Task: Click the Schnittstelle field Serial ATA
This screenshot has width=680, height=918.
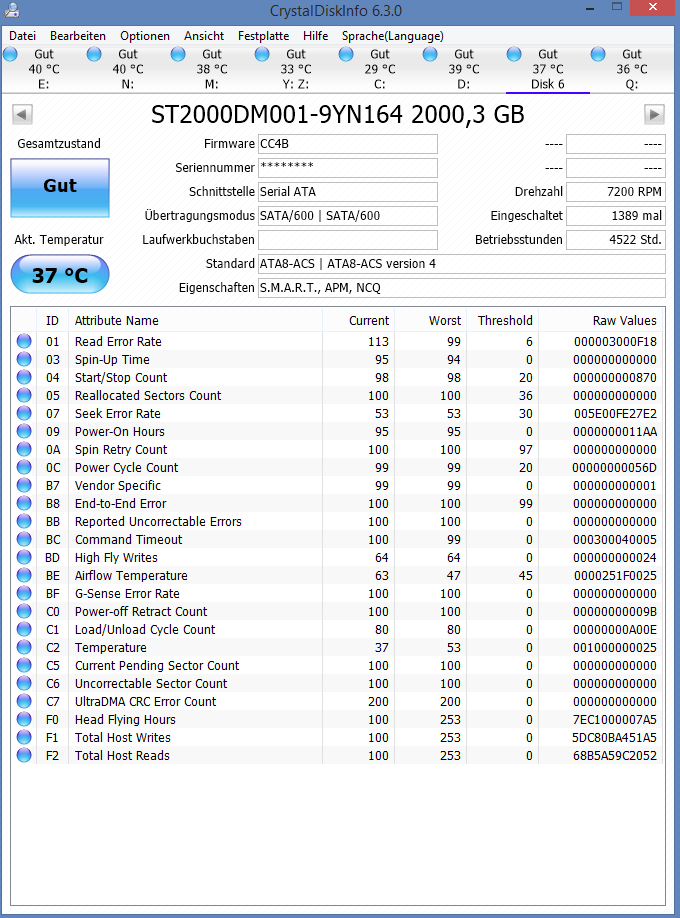Action: pos(348,191)
